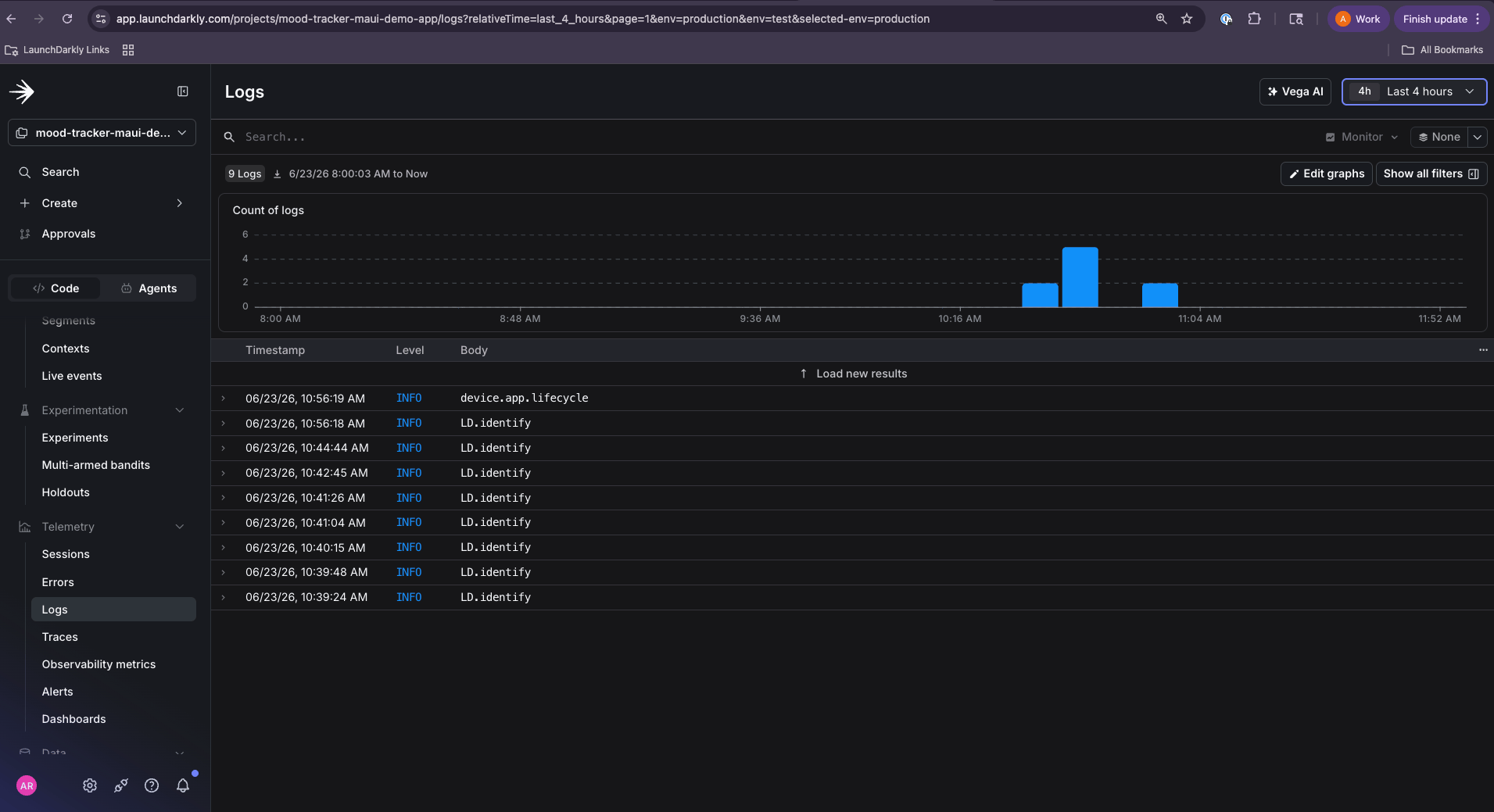Bookmark page with star icon
Screen dimensions: 1494x812
(1187, 19)
